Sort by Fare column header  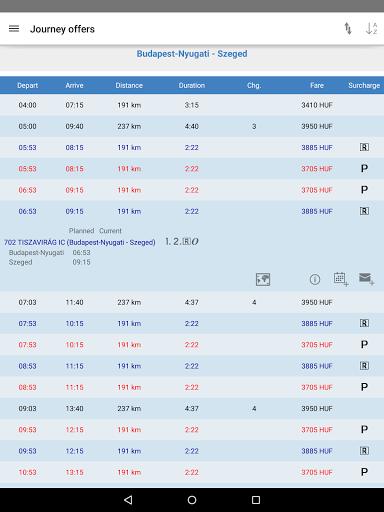click(317, 85)
